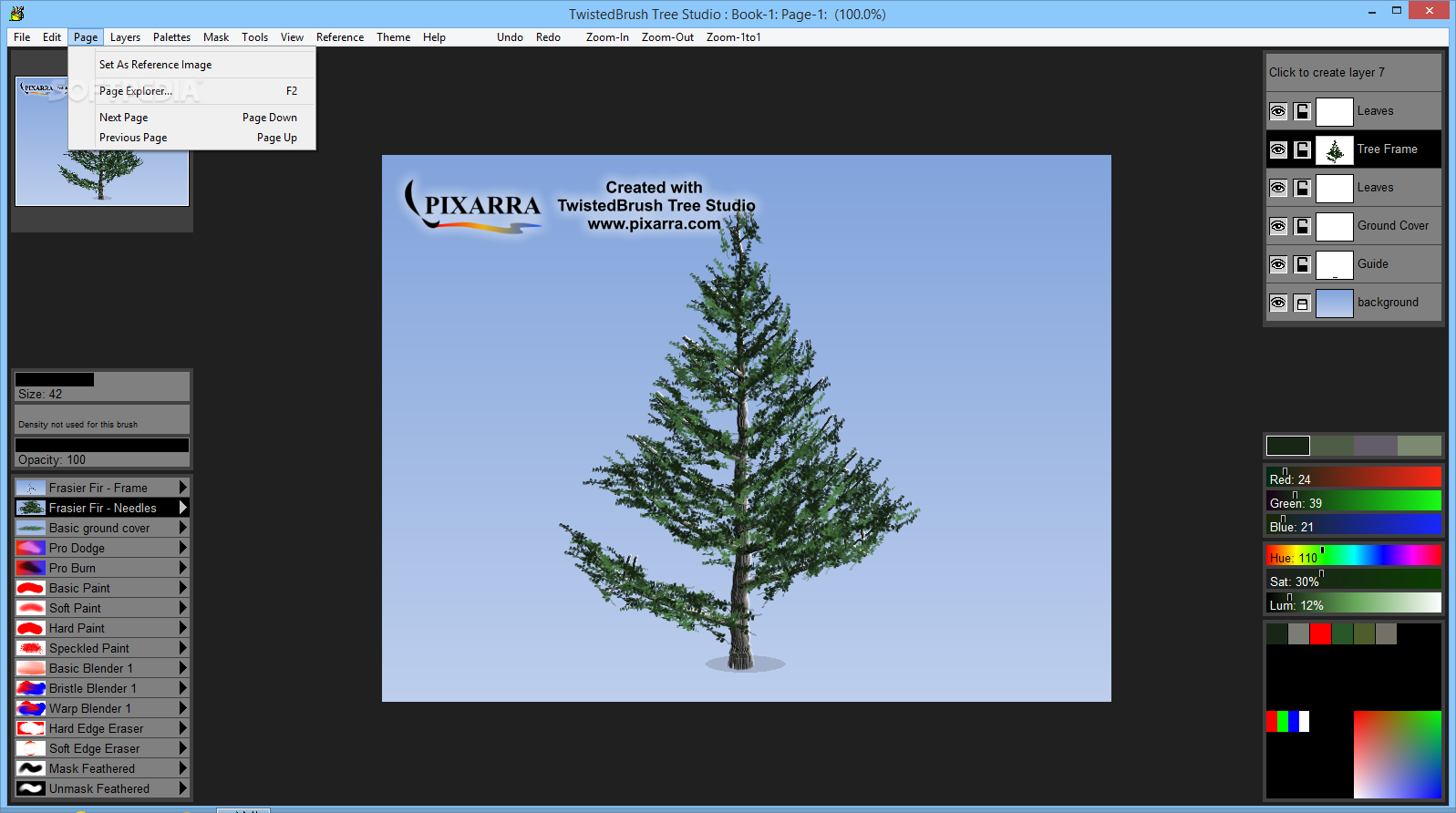Click Zoom-In
Screen dimensions: 1456x813
click(607, 37)
